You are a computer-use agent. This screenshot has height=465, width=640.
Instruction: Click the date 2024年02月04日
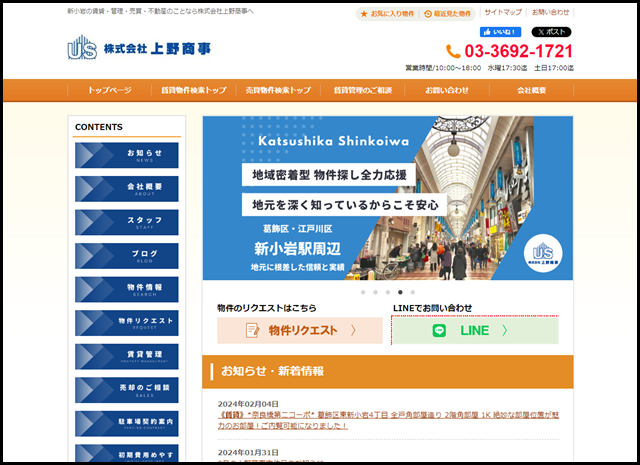(x=248, y=404)
